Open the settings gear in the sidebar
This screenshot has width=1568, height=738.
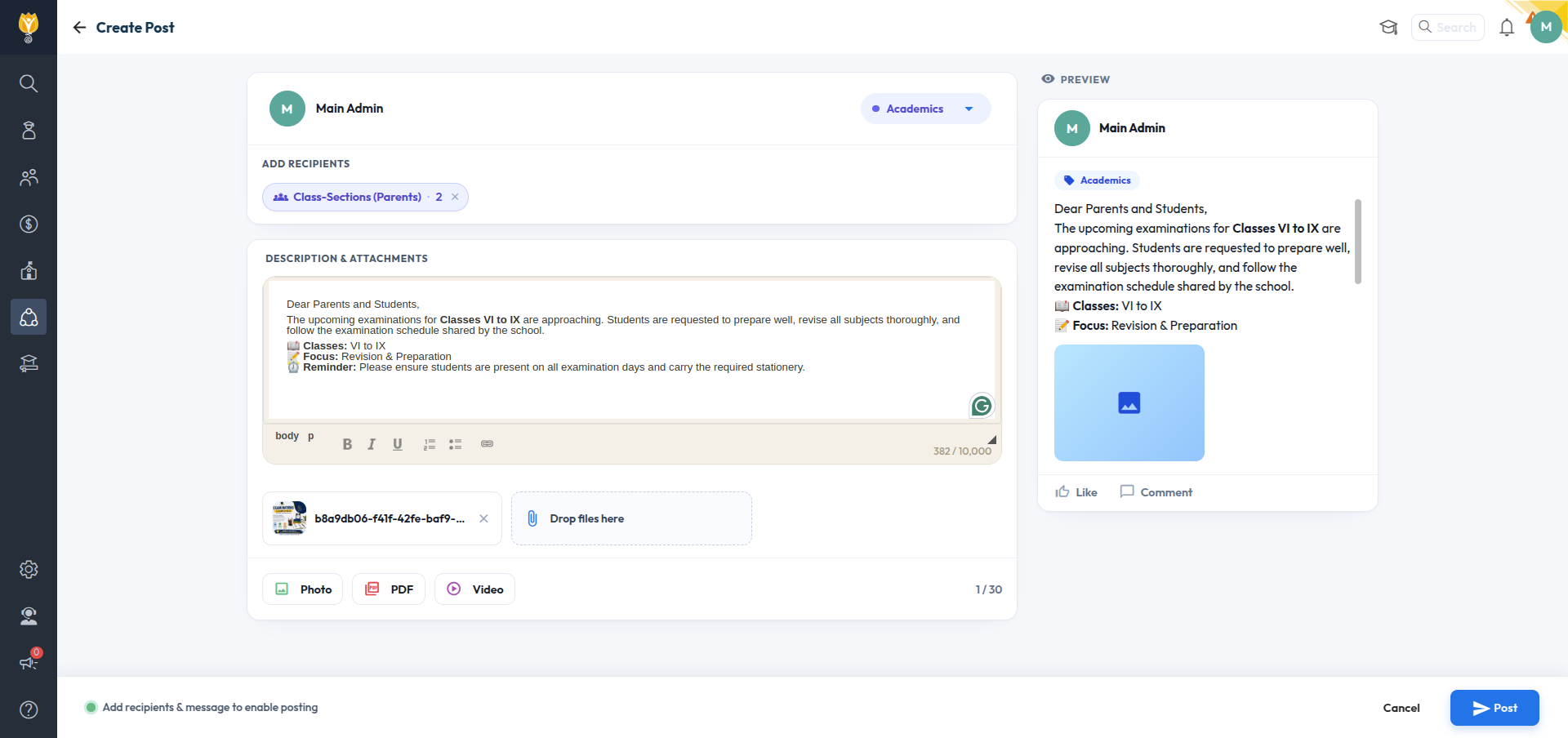pos(29,569)
